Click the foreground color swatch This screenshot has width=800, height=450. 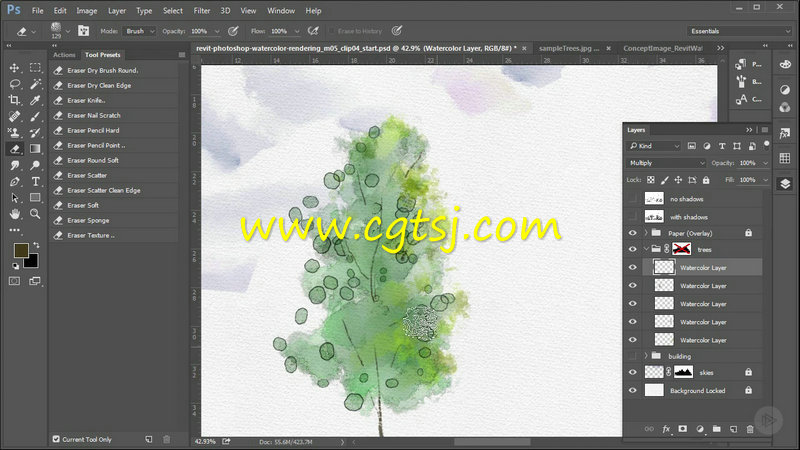click(x=20, y=250)
